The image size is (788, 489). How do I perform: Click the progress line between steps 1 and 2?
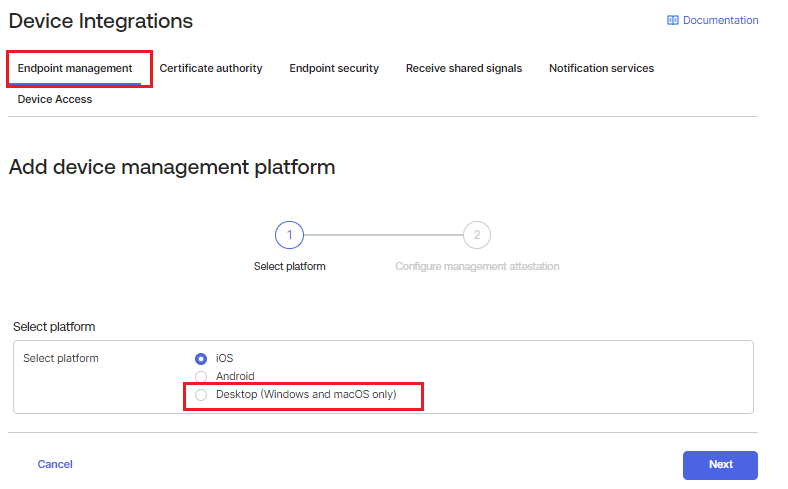tap(383, 235)
